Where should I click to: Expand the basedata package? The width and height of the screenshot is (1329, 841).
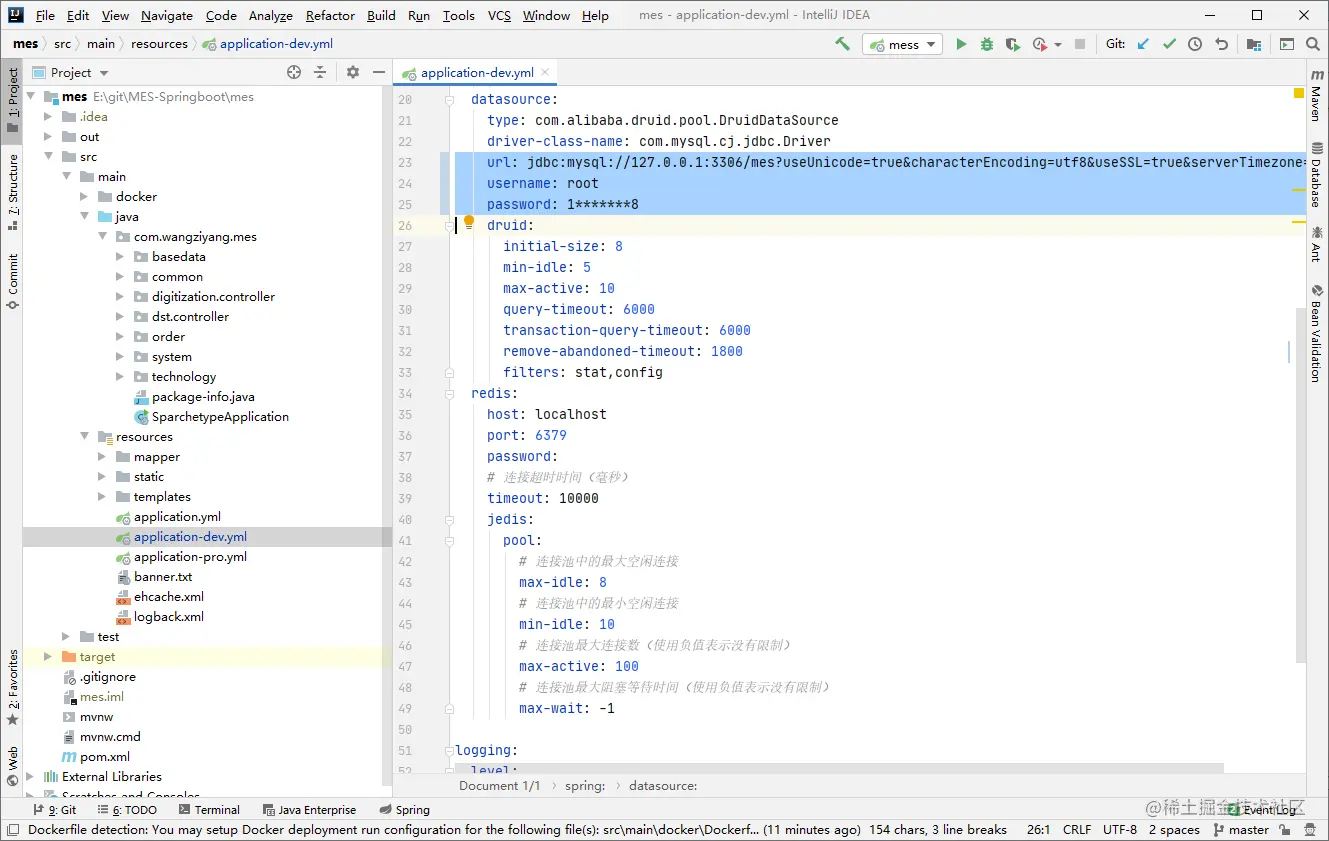click(121, 257)
